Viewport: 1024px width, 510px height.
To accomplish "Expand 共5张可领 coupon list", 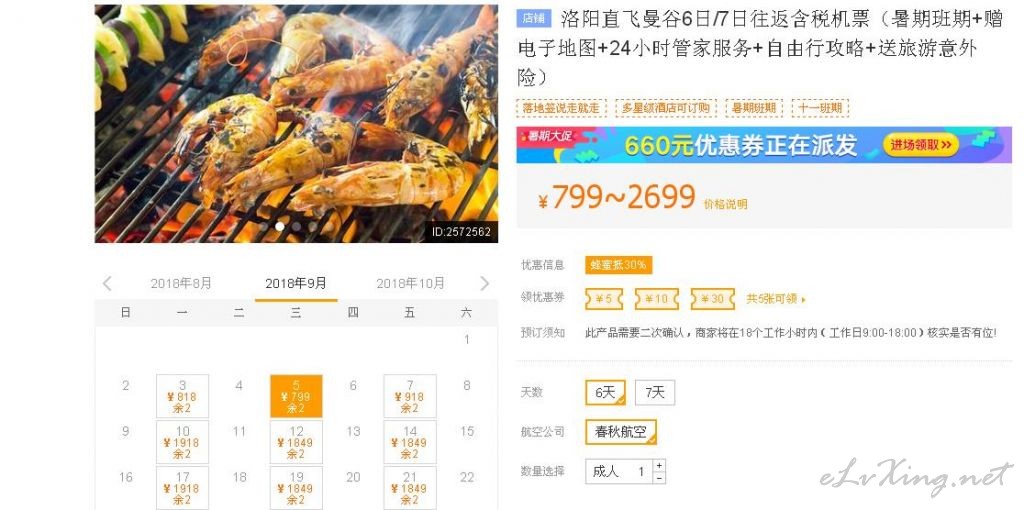I will pos(776,299).
